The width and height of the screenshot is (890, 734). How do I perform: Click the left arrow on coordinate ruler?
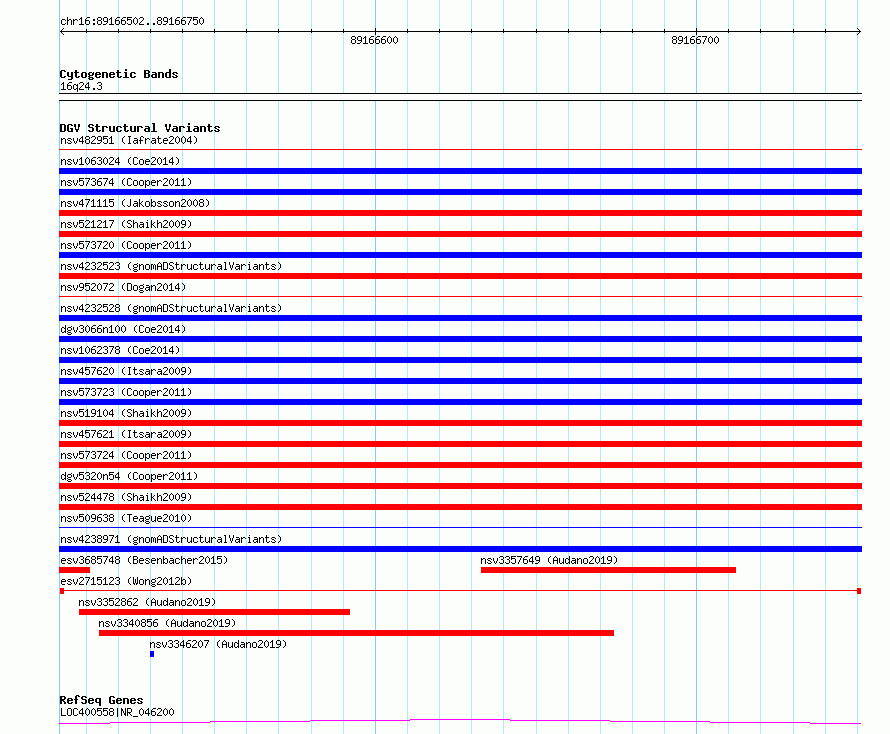click(x=62, y=32)
